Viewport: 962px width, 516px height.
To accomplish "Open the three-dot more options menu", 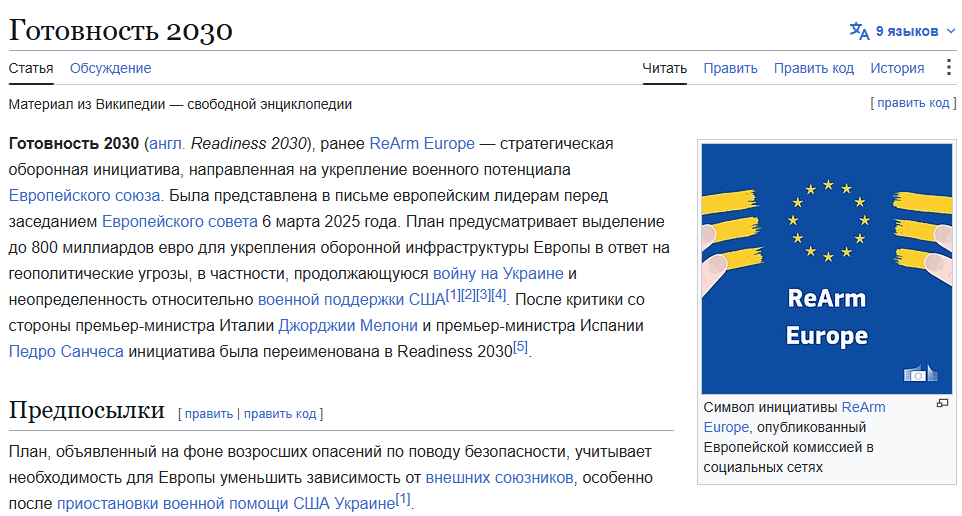I will coord(949,67).
